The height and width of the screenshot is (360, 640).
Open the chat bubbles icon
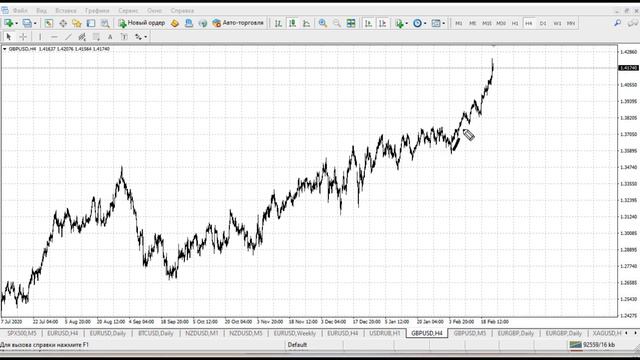pos(632,23)
